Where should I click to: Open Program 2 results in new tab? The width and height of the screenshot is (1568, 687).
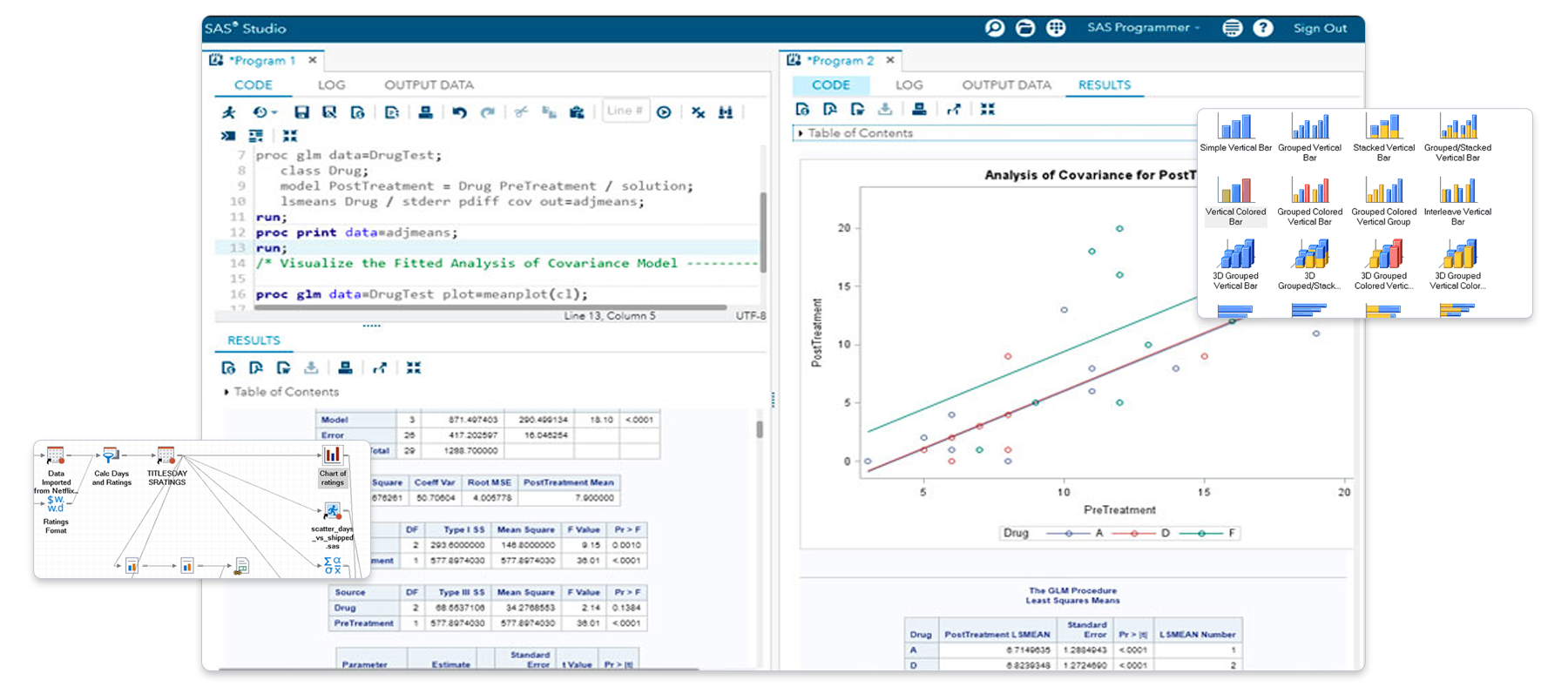coord(954,110)
